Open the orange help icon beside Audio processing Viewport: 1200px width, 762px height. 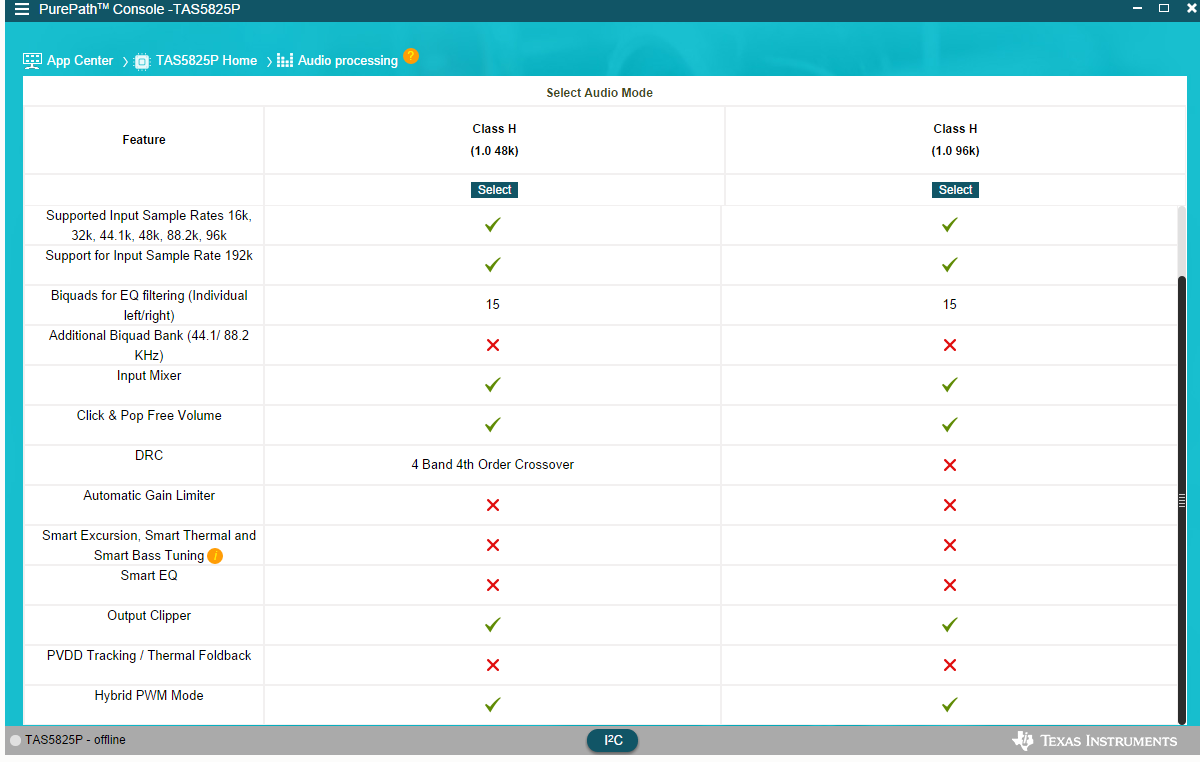(x=411, y=56)
